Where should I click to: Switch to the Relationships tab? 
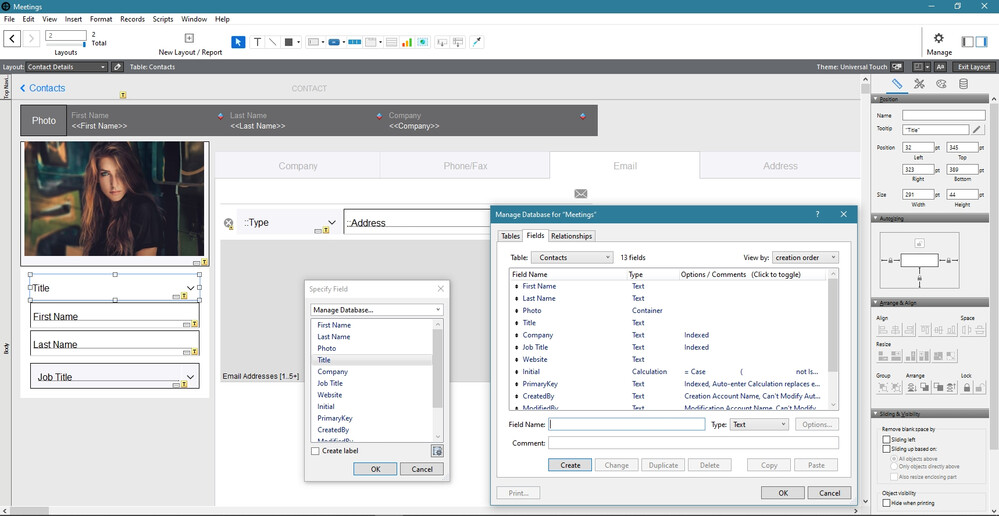[x=571, y=236]
